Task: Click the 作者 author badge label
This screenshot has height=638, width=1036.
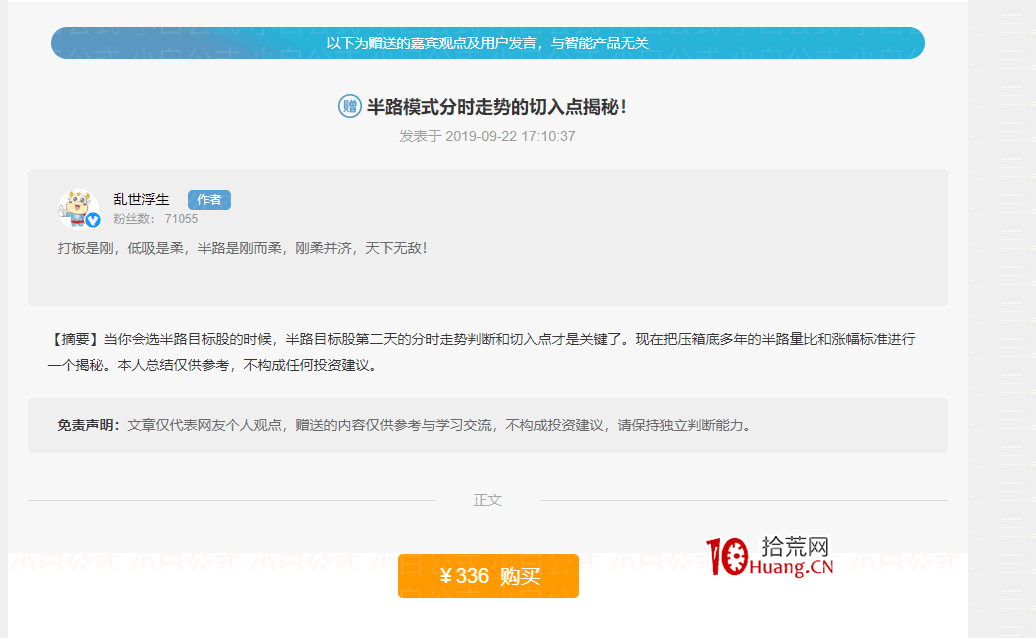Action: point(208,200)
